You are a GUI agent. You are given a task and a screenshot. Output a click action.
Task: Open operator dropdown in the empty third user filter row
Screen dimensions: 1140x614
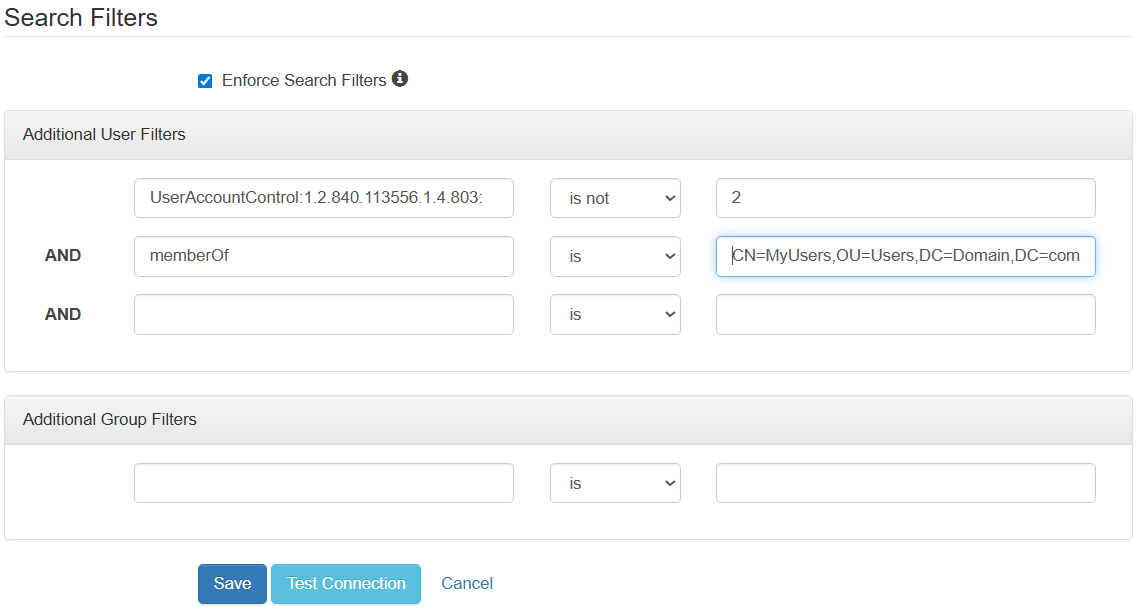click(x=615, y=314)
